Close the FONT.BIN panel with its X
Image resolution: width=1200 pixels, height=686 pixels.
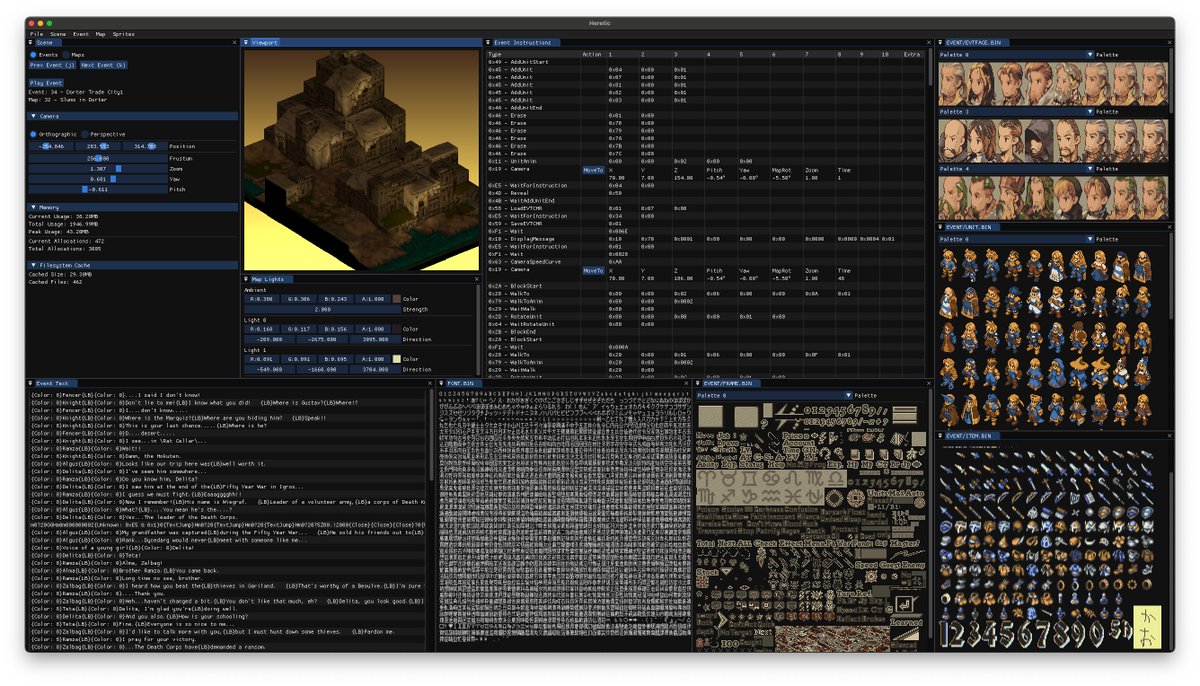[686, 383]
